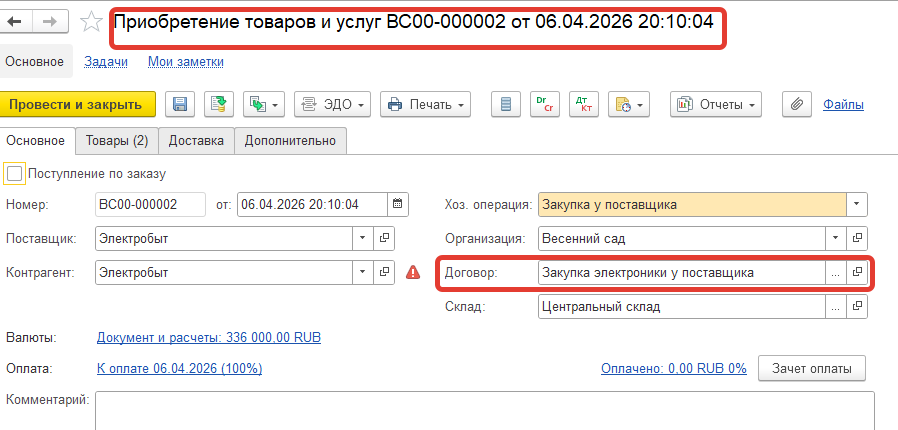898x430 pixels.
Task: Click the document structure list icon
Action: click(x=506, y=104)
